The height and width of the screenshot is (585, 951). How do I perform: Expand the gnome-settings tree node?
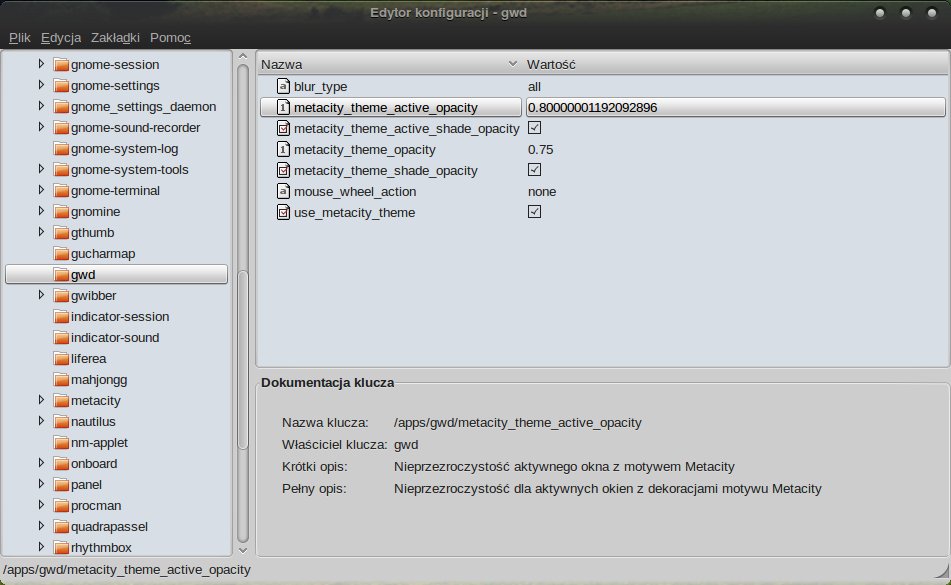[41, 85]
